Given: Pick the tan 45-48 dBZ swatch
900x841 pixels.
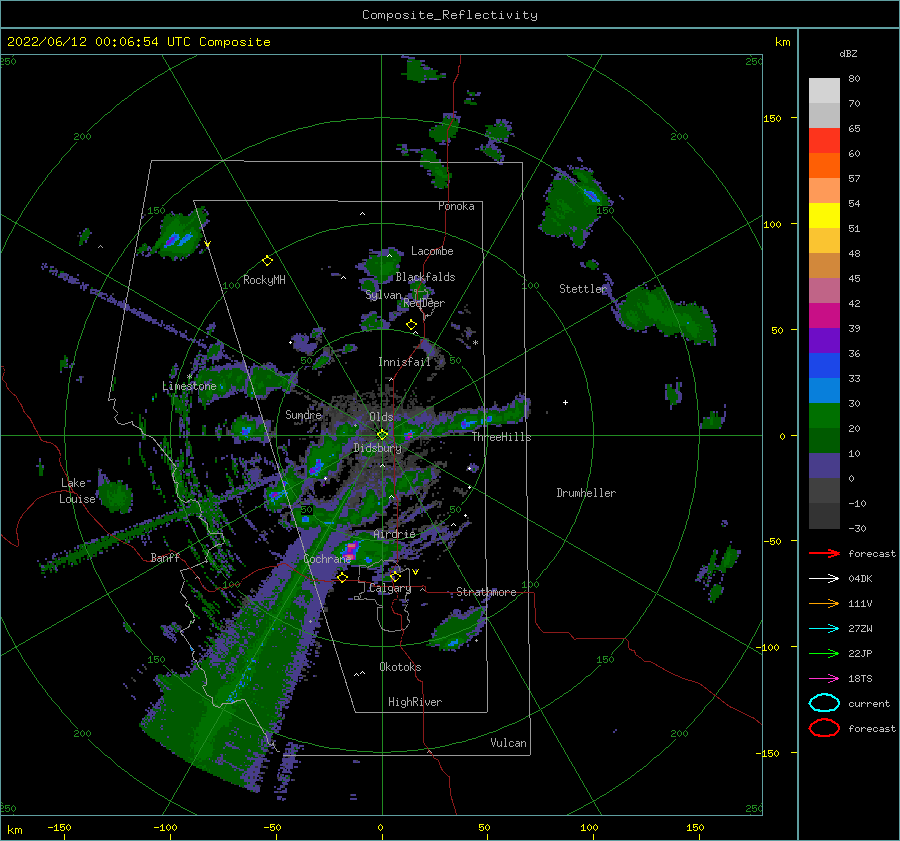Looking at the screenshot, I should click(x=824, y=266).
